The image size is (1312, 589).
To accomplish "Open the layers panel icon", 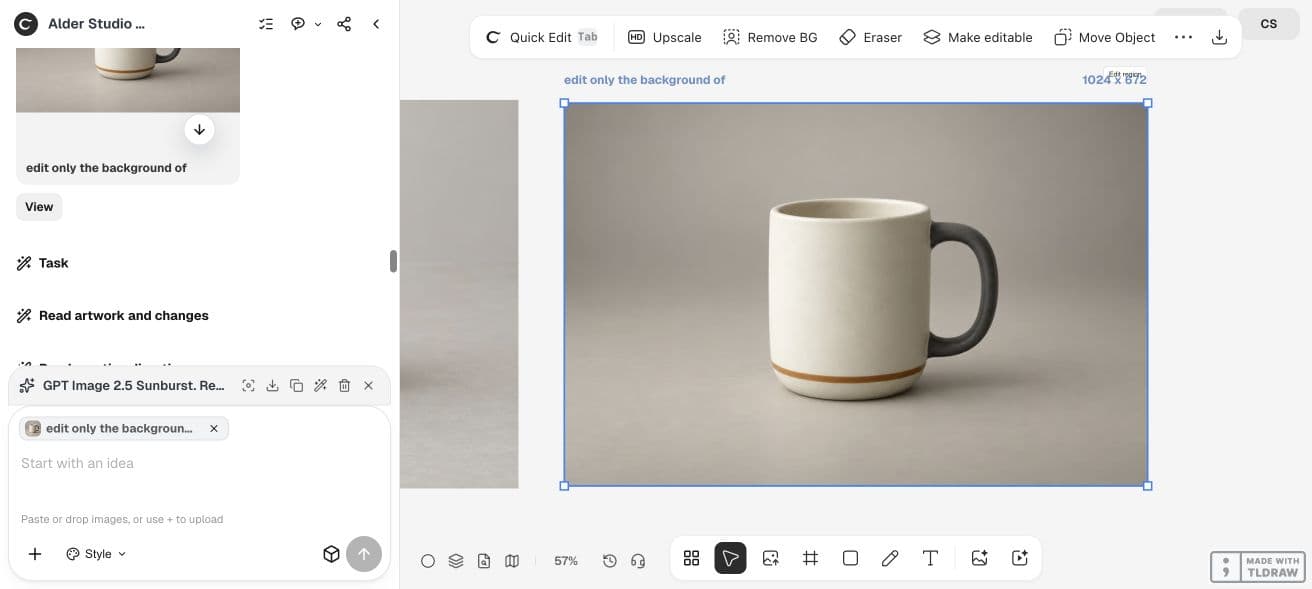I will coord(456,561).
